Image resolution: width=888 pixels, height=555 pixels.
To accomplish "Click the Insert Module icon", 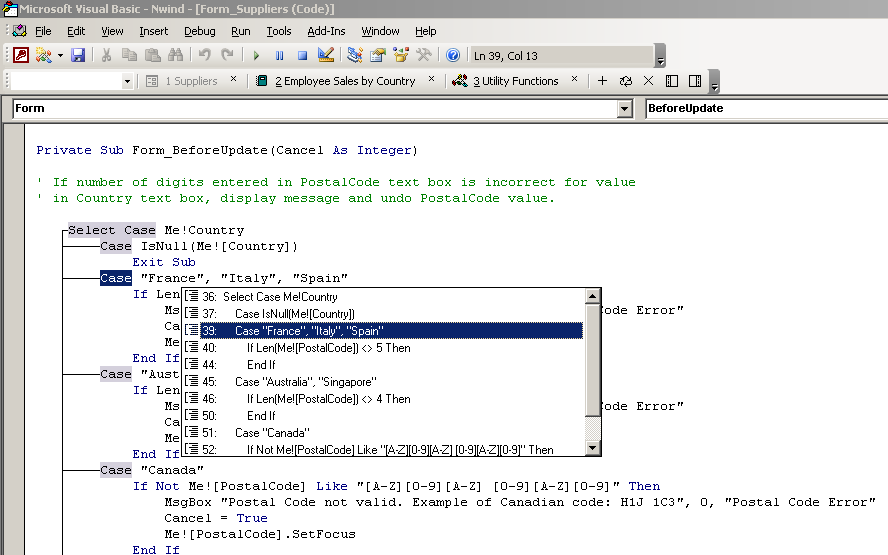I will coord(43,55).
